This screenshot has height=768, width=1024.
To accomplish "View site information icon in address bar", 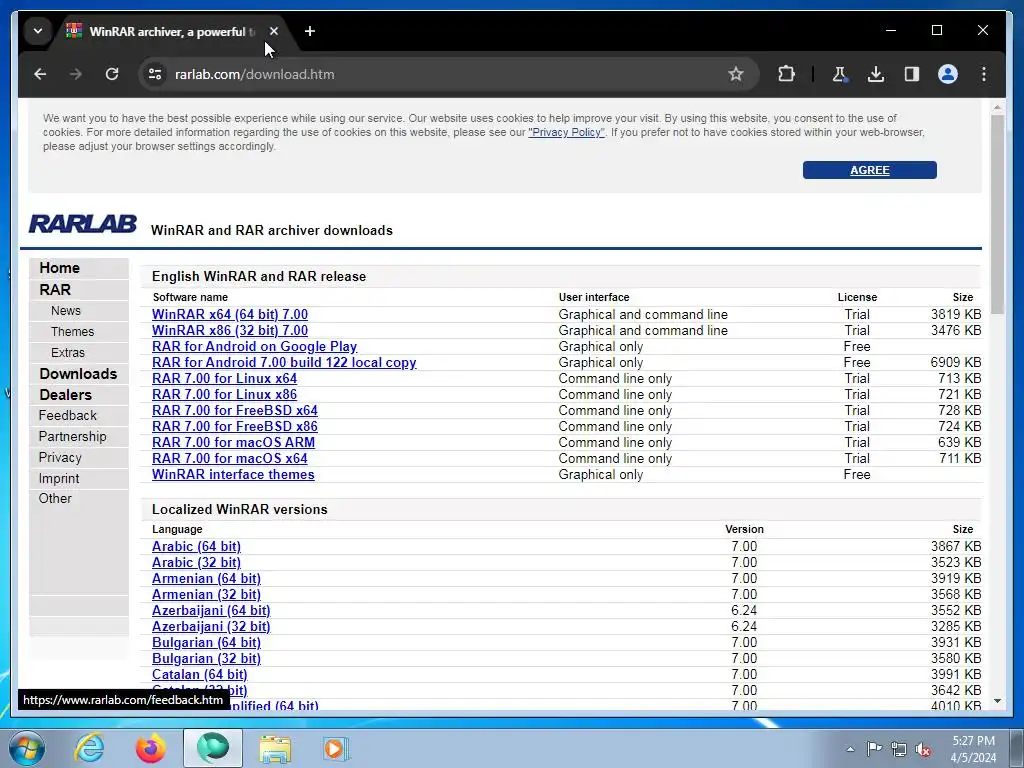I will click(x=155, y=74).
